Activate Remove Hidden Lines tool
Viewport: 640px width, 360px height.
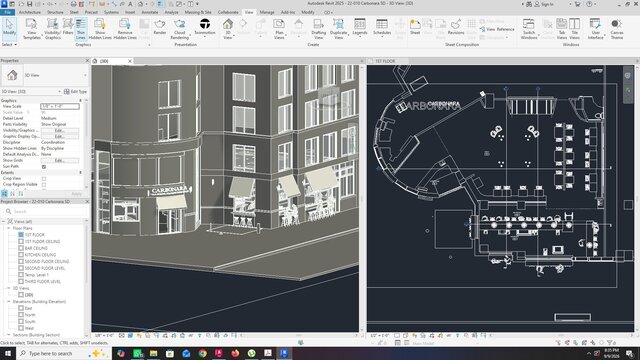125,29
